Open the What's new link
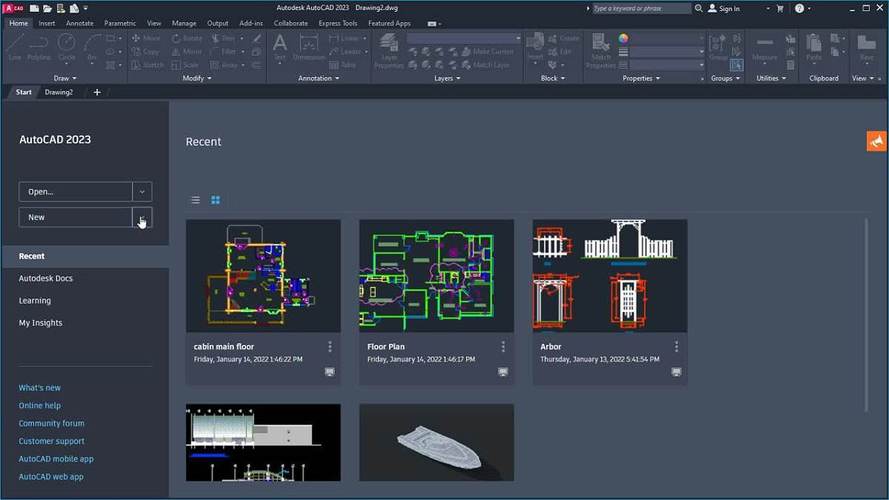The width and height of the screenshot is (889, 500). [40, 388]
